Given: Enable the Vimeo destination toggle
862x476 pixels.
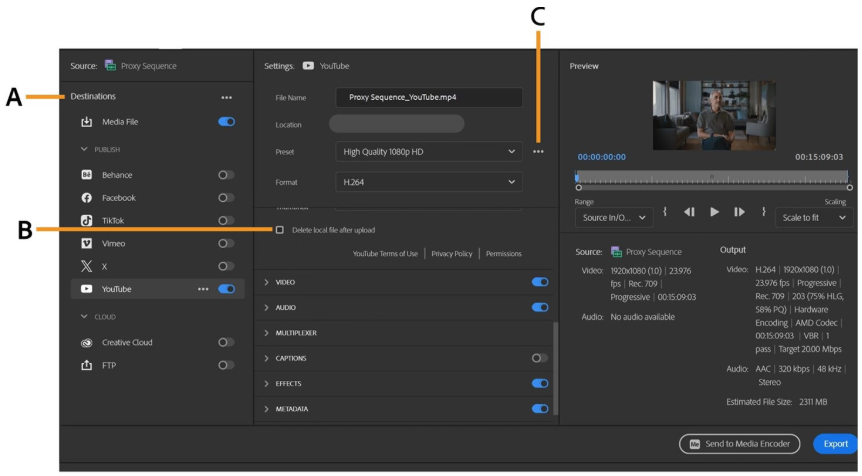Looking at the screenshot, I should tap(226, 243).
